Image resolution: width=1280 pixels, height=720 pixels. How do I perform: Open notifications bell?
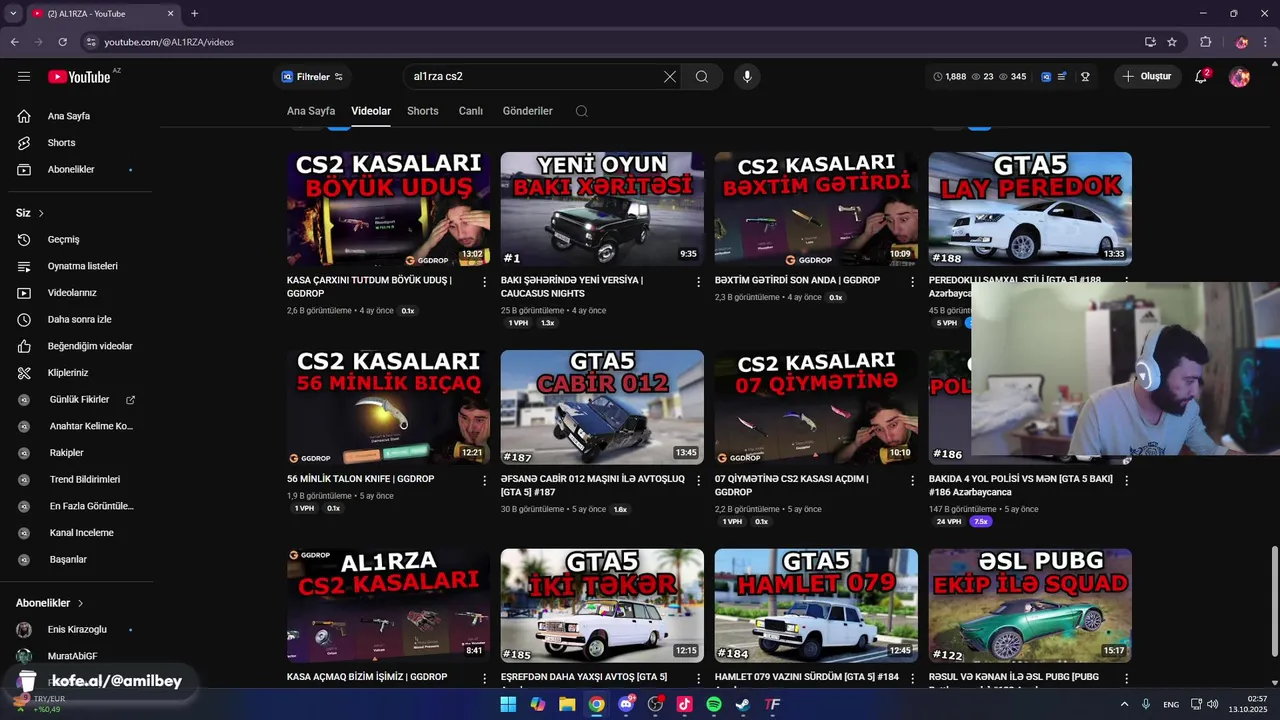(x=1202, y=77)
